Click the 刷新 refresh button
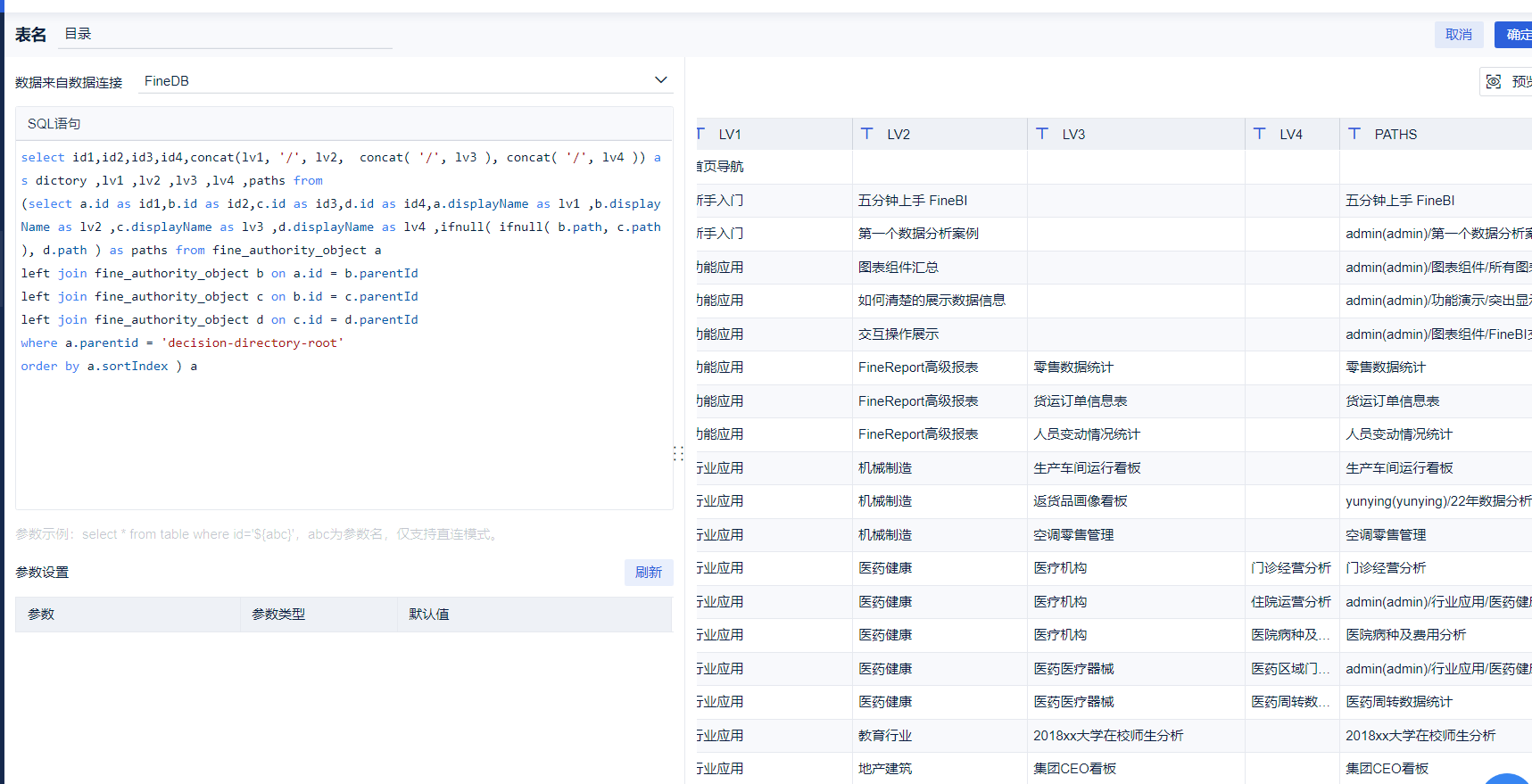This screenshot has height=784, width=1532. [x=649, y=573]
